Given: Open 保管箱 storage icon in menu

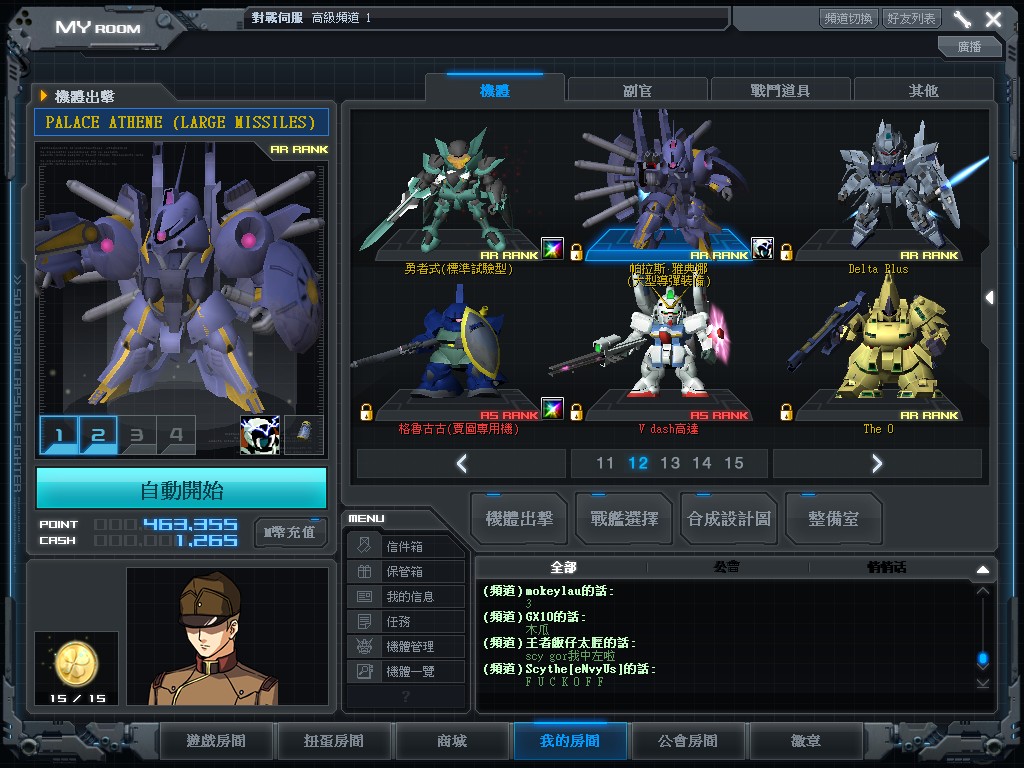Looking at the screenshot, I should (x=364, y=571).
